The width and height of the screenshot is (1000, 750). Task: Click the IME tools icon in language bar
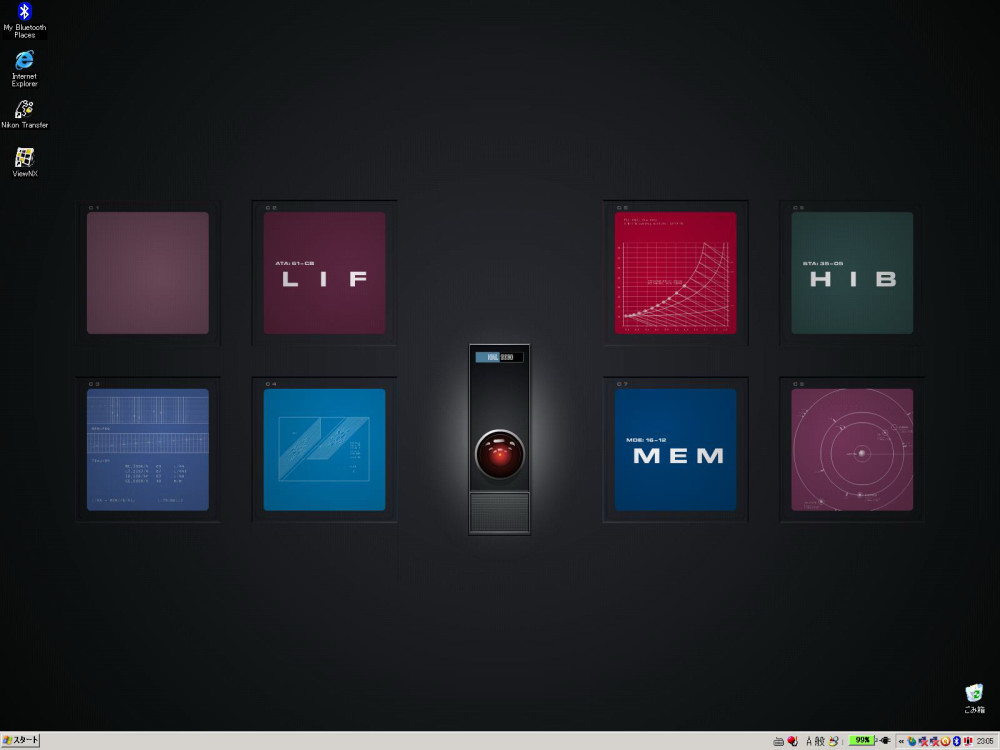834,741
